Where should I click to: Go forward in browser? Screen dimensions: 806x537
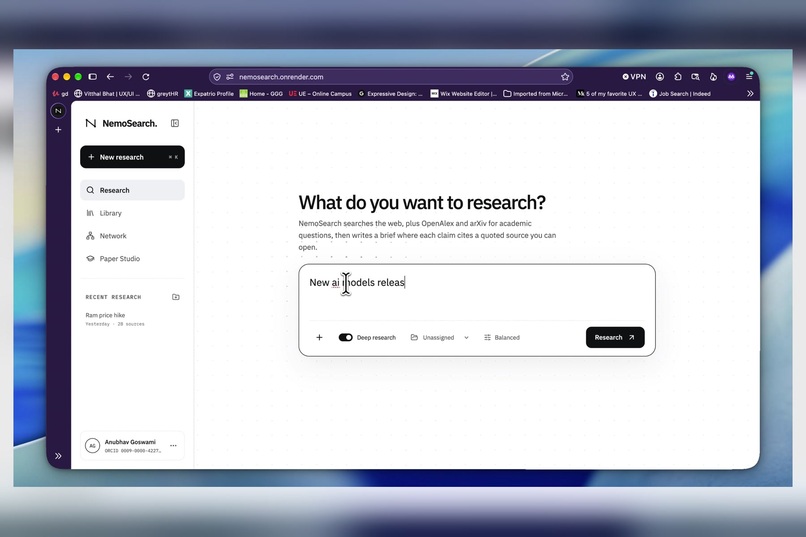[128, 77]
